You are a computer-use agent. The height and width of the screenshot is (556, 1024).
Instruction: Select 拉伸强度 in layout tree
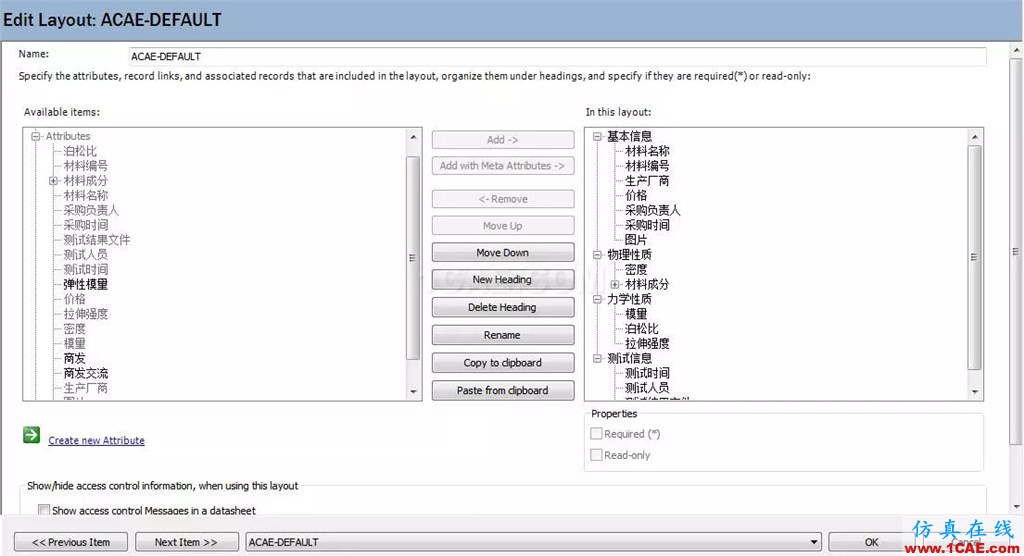click(647, 344)
